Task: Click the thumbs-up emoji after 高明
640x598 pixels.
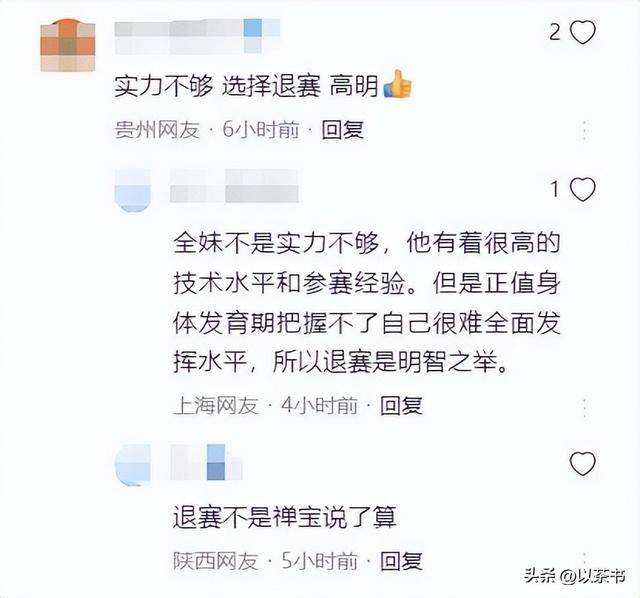Action: [x=397, y=84]
